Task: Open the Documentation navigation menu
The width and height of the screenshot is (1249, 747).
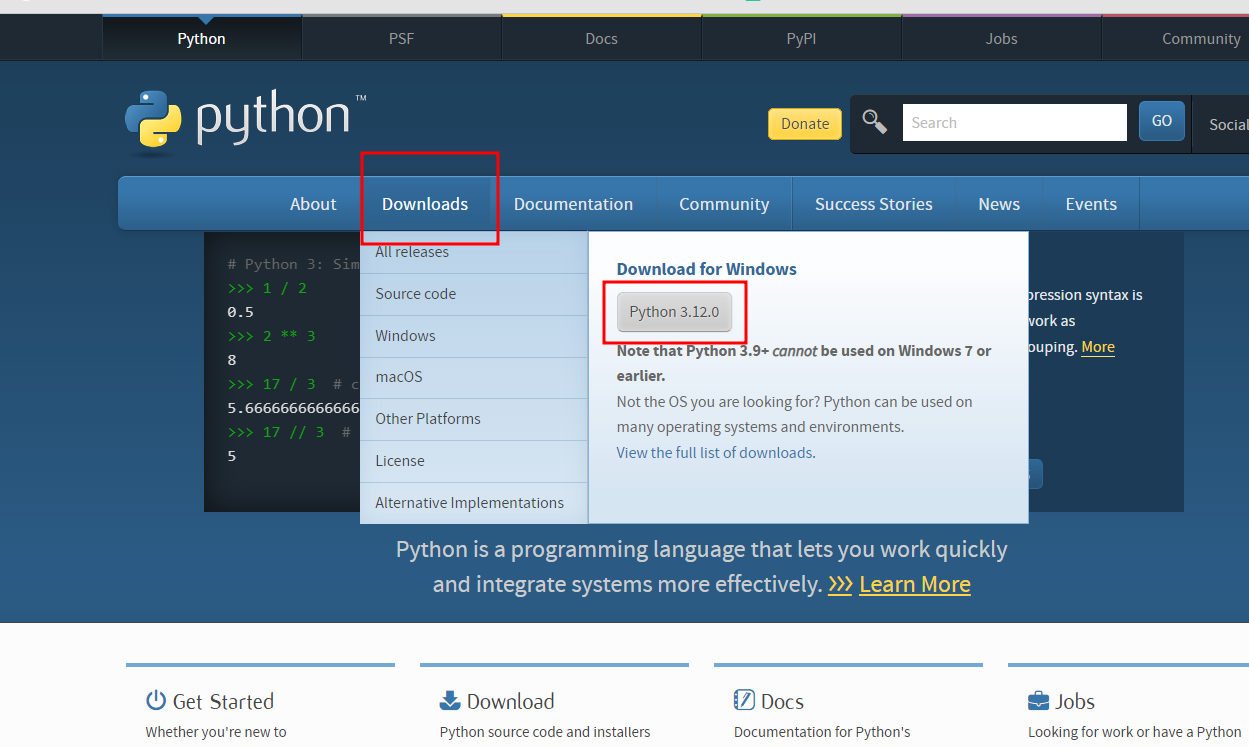Action: (573, 204)
